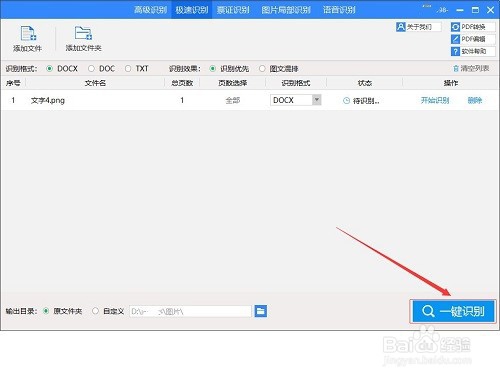
Task: Switch to the 图片局部识别 tab
Action: [286, 10]
